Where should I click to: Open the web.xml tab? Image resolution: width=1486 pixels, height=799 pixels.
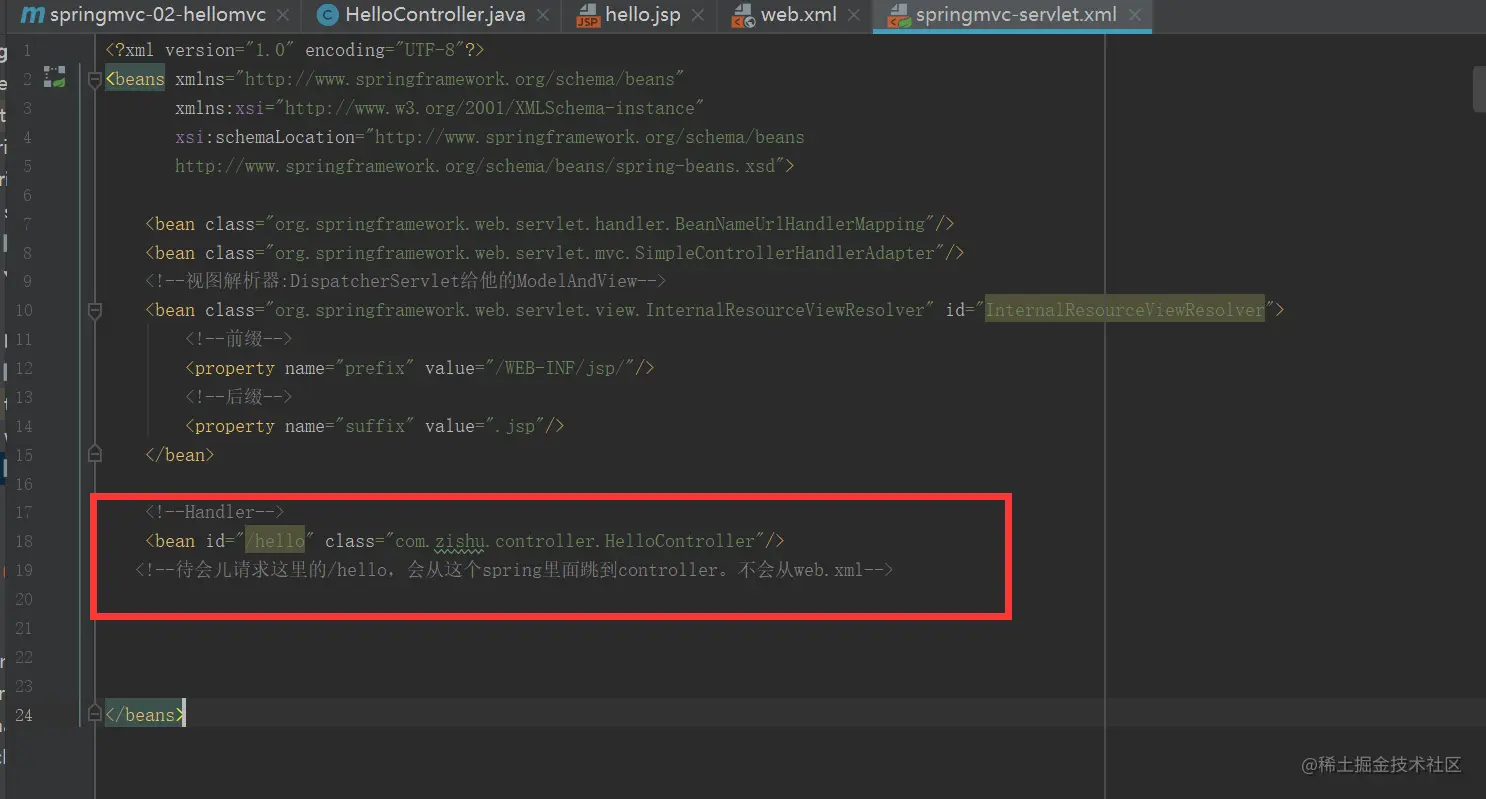797,16
